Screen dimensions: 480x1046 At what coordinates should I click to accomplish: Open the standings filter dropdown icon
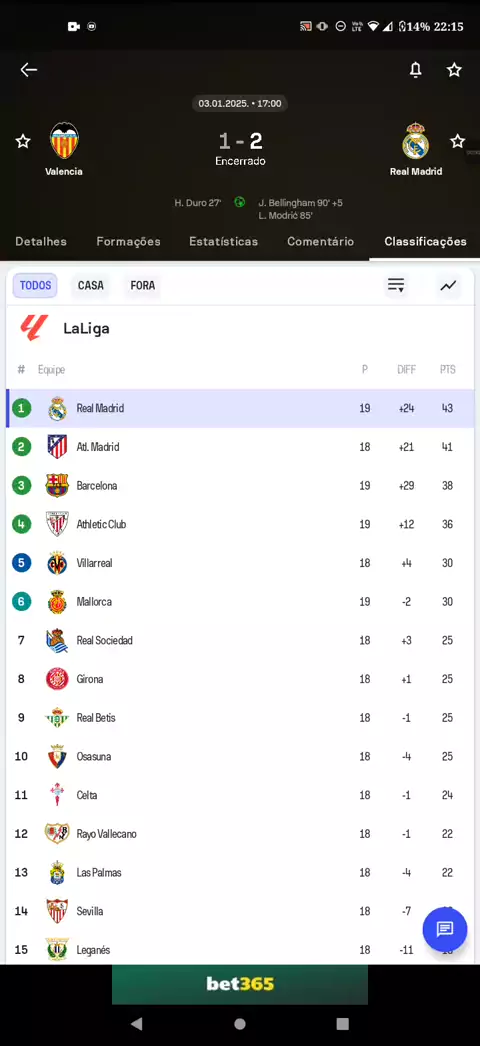(x=396, y=286)
